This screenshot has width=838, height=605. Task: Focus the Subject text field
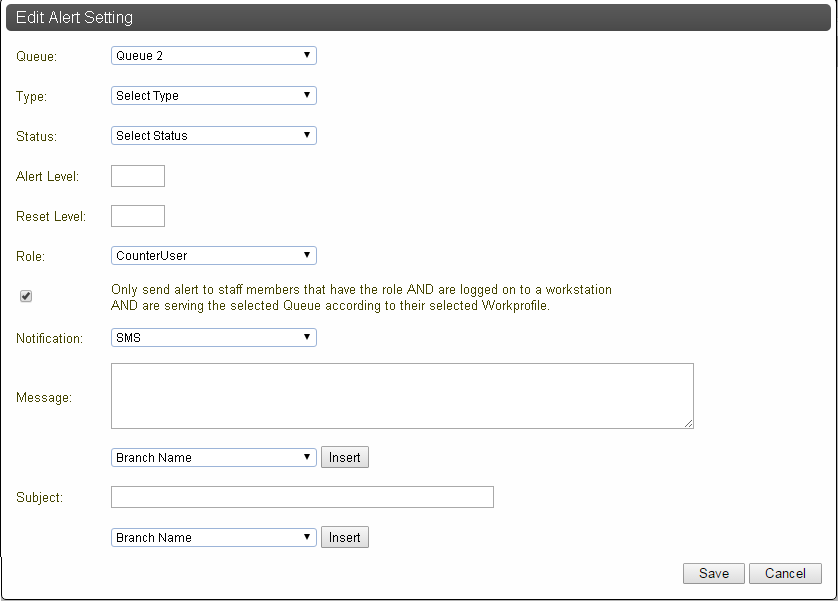(x=302, y=497)
